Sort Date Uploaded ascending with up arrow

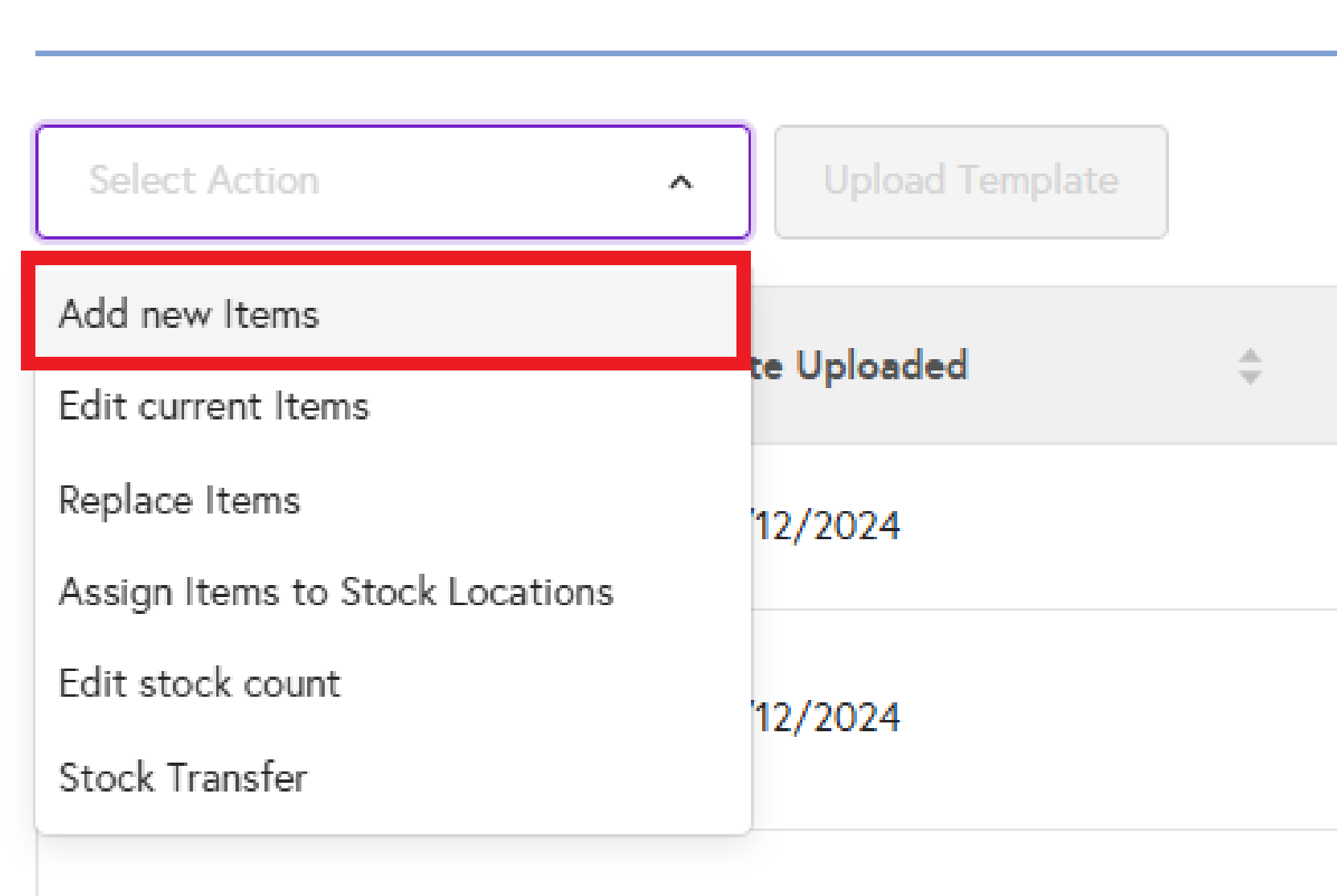coord(1249,356)
